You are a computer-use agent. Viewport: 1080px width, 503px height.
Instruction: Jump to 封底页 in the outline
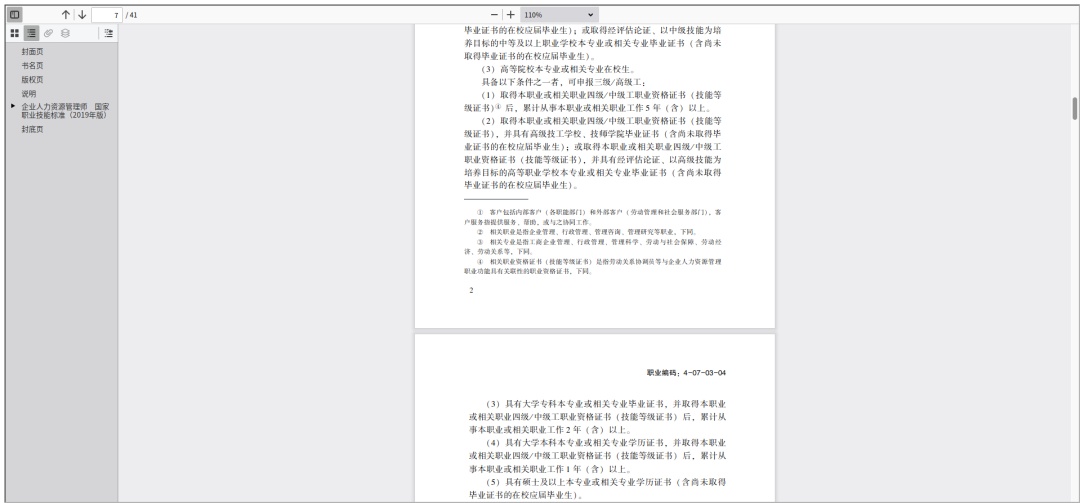pos(34,130)
